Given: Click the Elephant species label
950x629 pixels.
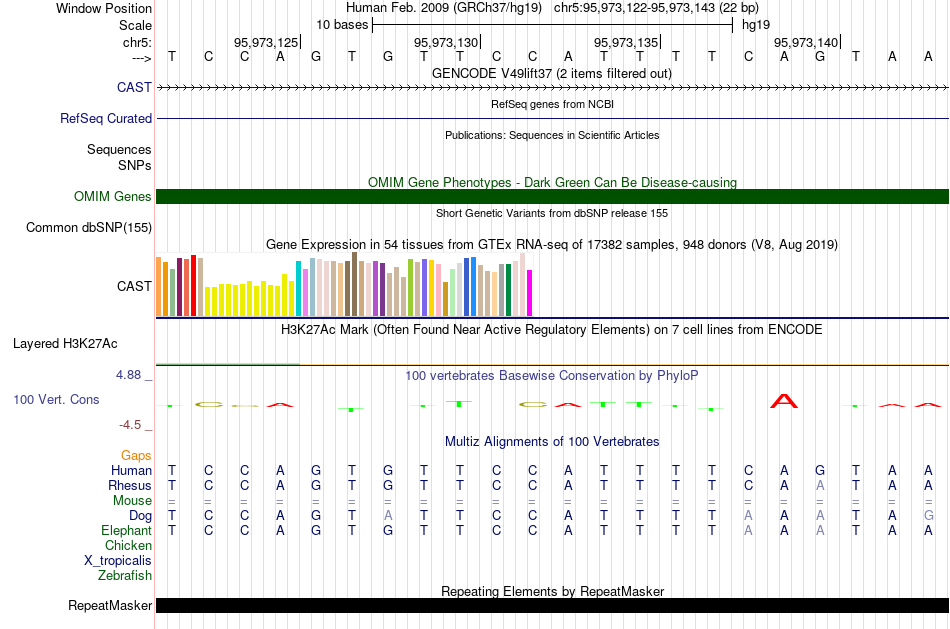Looking at the screenshot, I should tap(126, 531).
